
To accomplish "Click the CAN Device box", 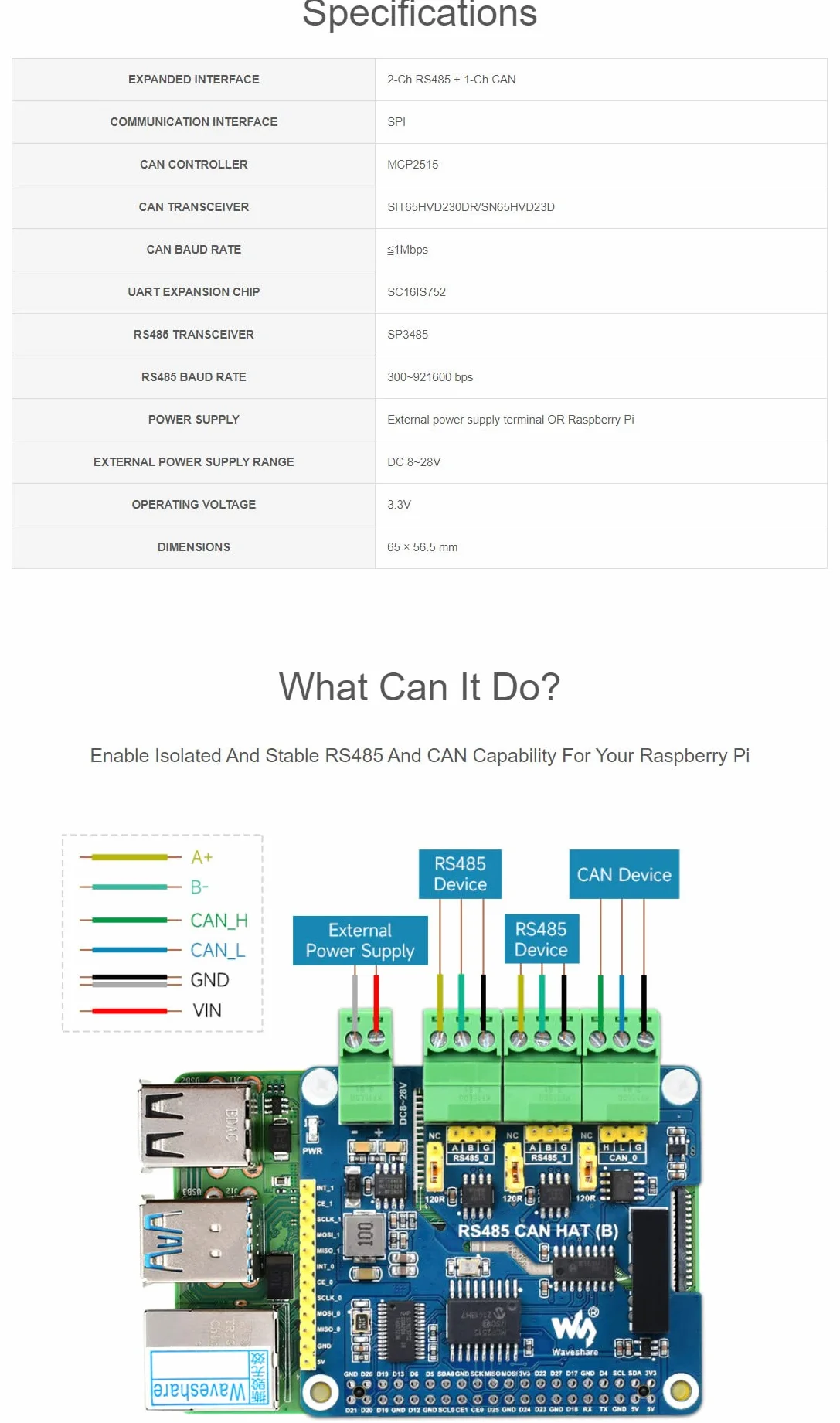I will click(624, 874).
